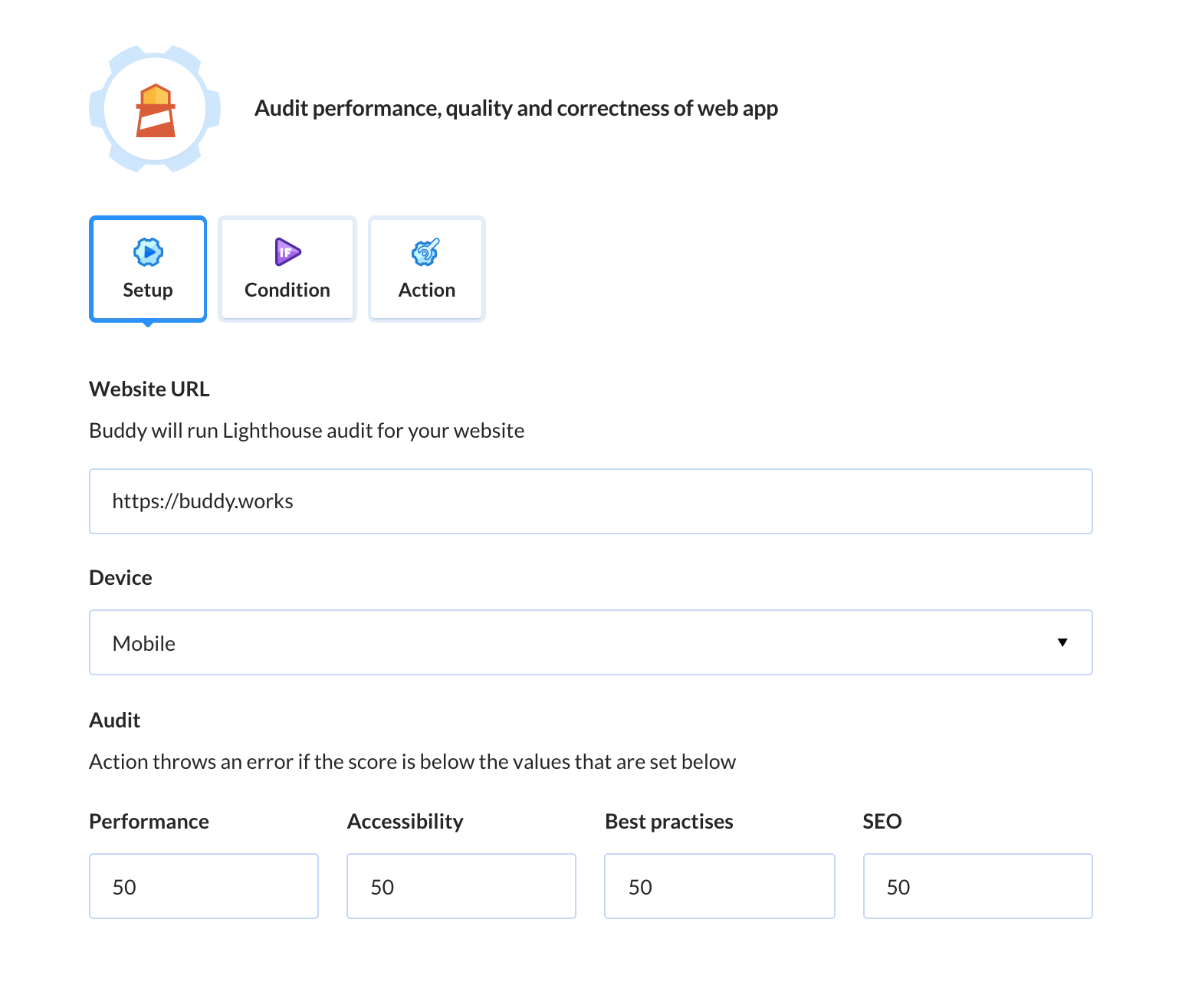Click the 'SEO' label

click(x=882, y=822)
